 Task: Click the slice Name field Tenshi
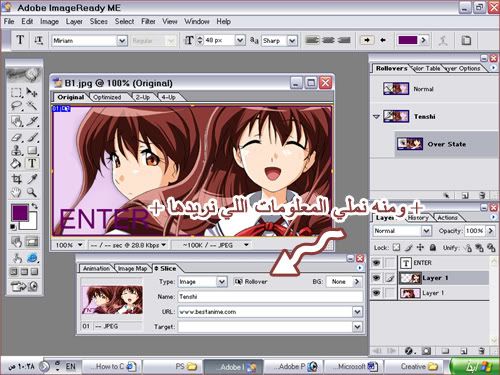(x=270, y=297)
